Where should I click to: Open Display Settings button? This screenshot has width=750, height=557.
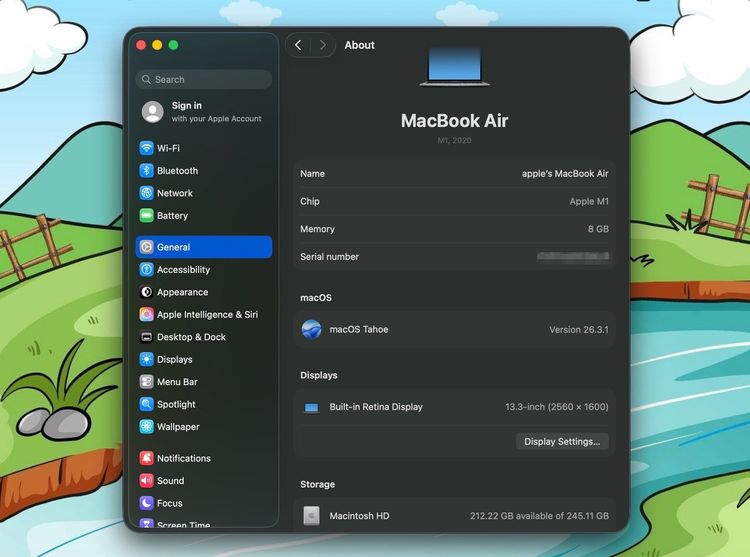tap(562, 441)
